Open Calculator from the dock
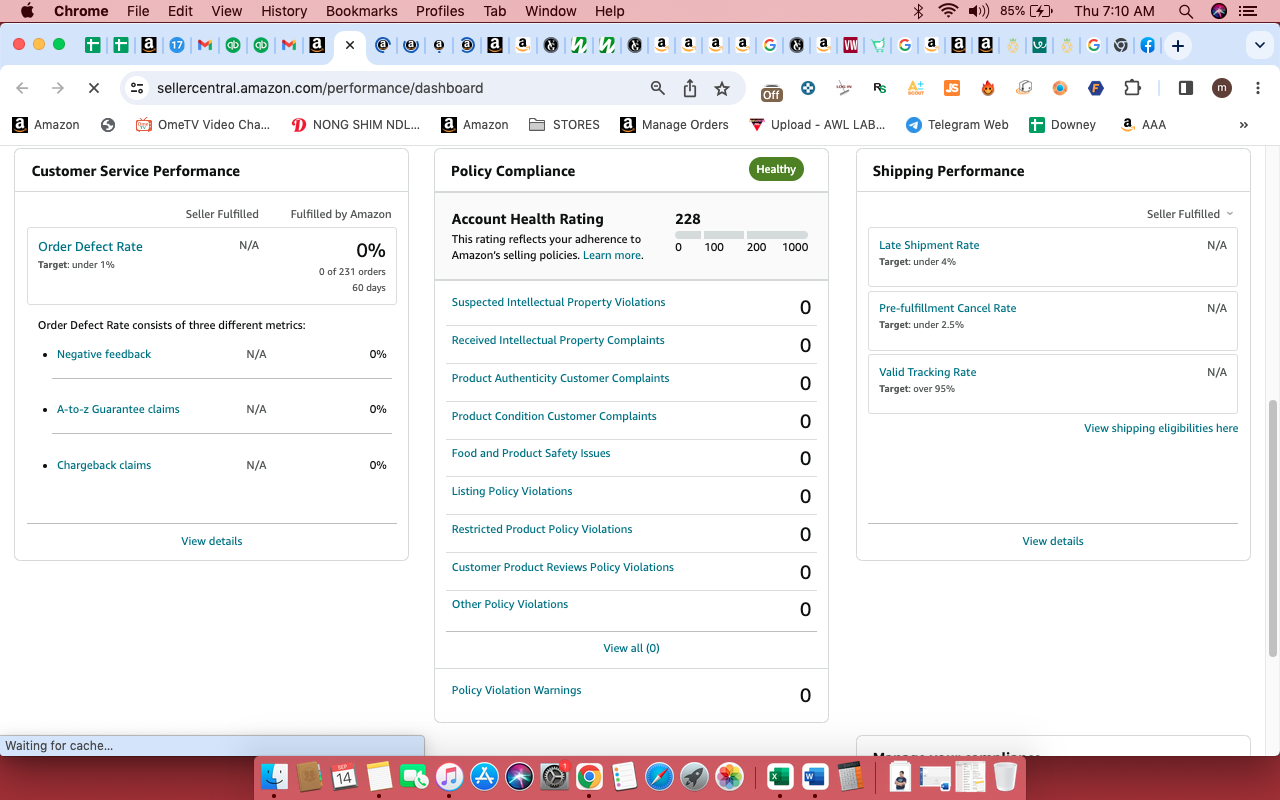 click(x=850, y=776)
